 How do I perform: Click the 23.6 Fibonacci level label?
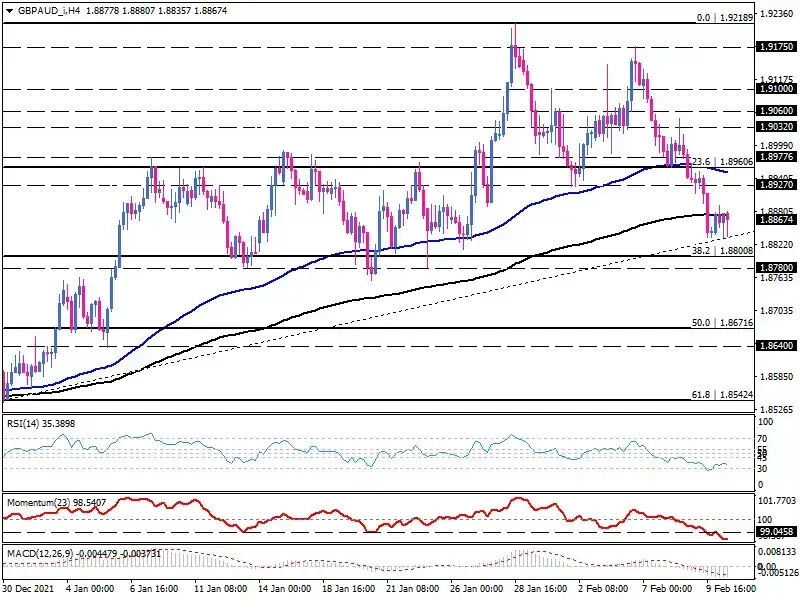pyautogui.click(x=722, y=162)
